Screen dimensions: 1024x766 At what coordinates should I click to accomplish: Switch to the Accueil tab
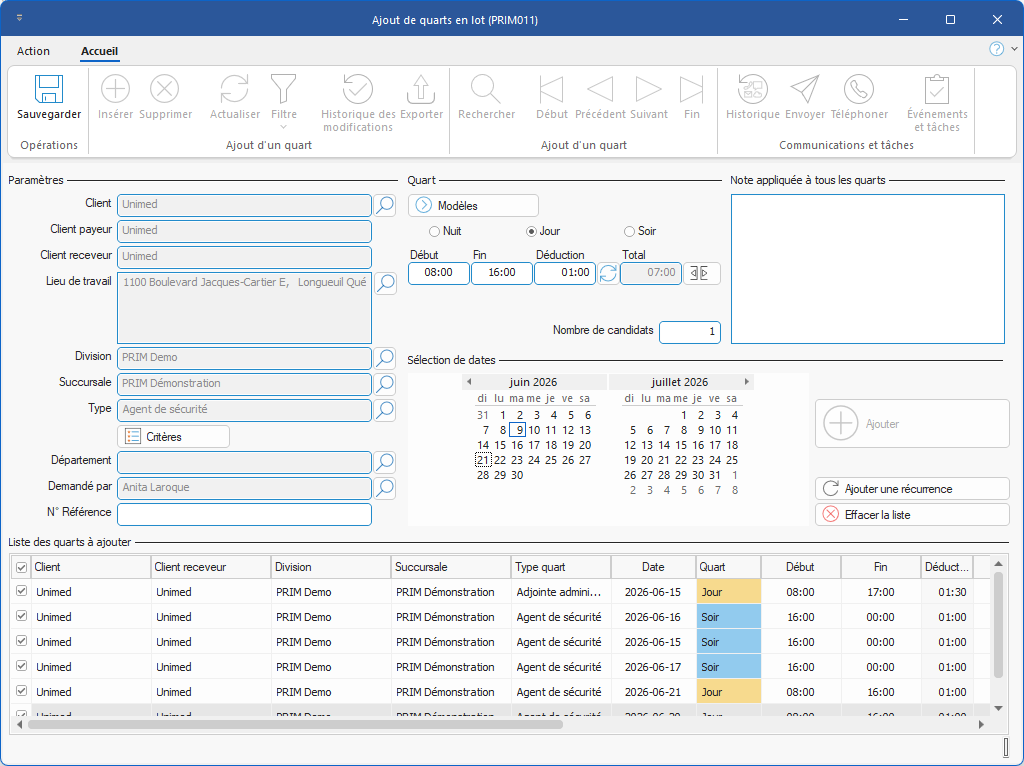99,51
